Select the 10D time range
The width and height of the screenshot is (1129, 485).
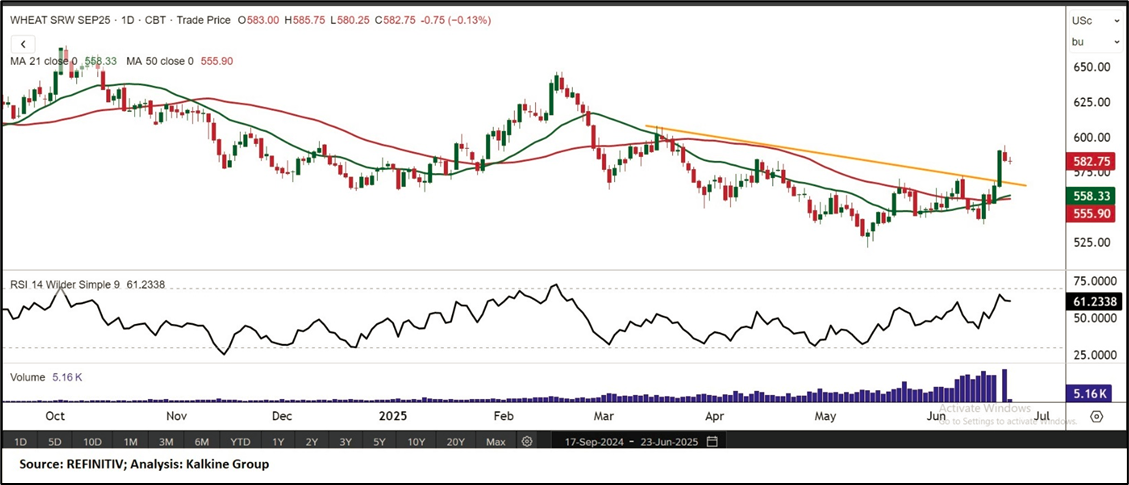92,441
